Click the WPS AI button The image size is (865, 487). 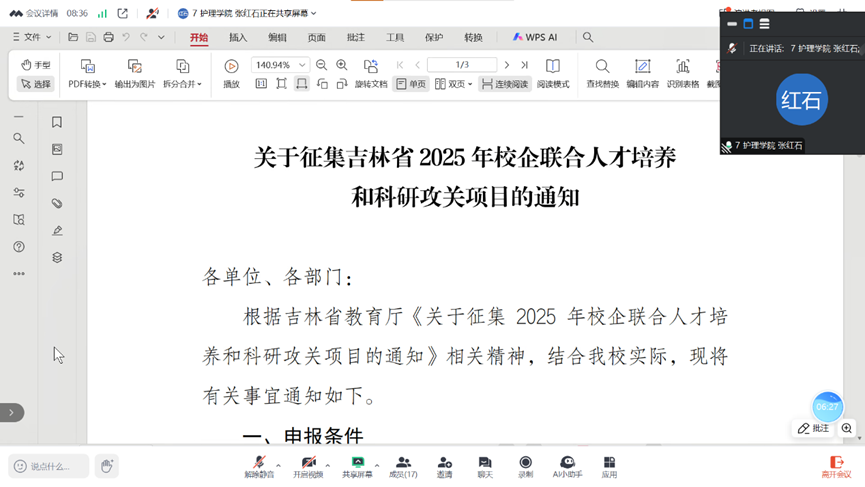535,38
